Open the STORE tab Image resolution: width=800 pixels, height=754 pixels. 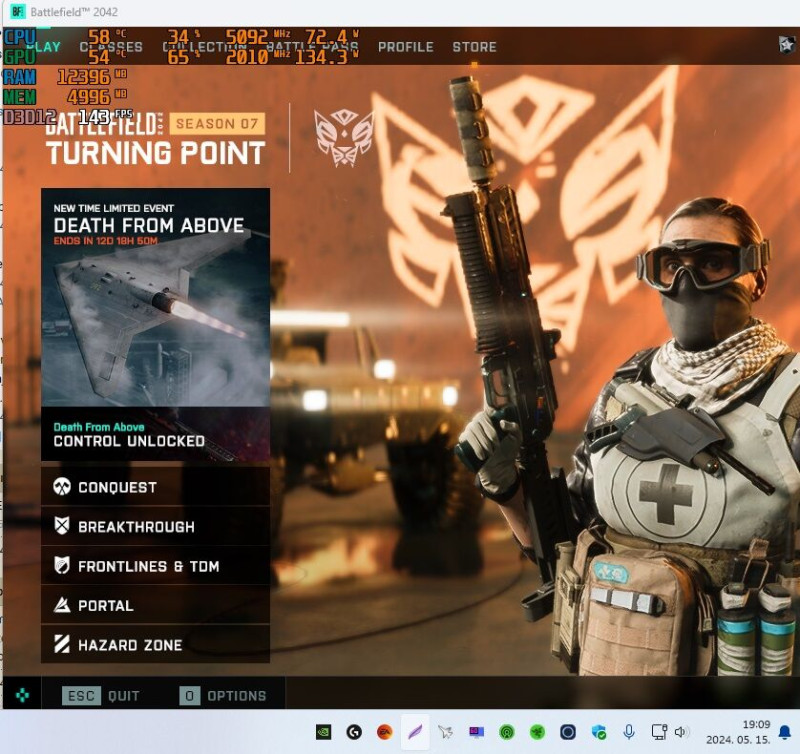474,47
